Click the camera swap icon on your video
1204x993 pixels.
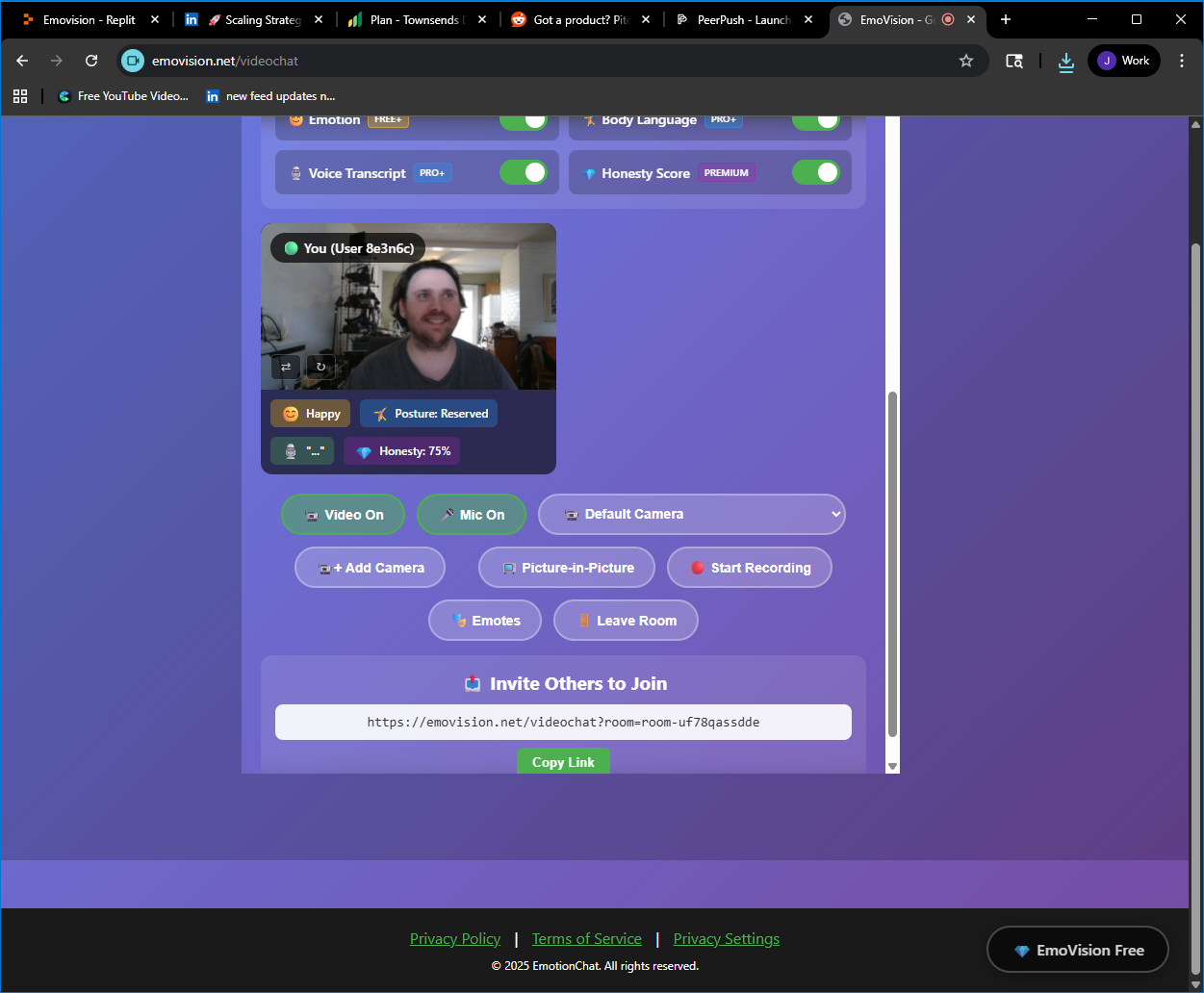(285, 367)
